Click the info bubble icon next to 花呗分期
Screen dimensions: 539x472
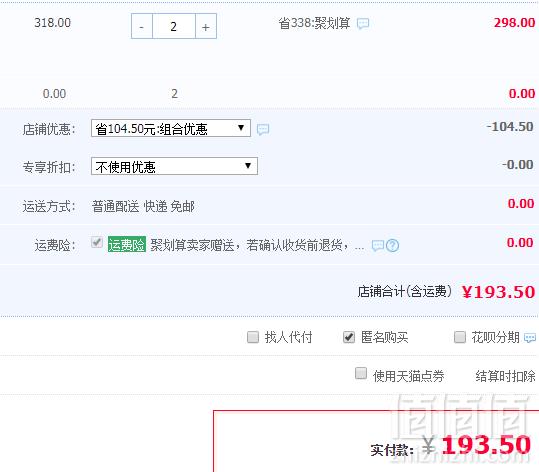[x=530, y=338]
